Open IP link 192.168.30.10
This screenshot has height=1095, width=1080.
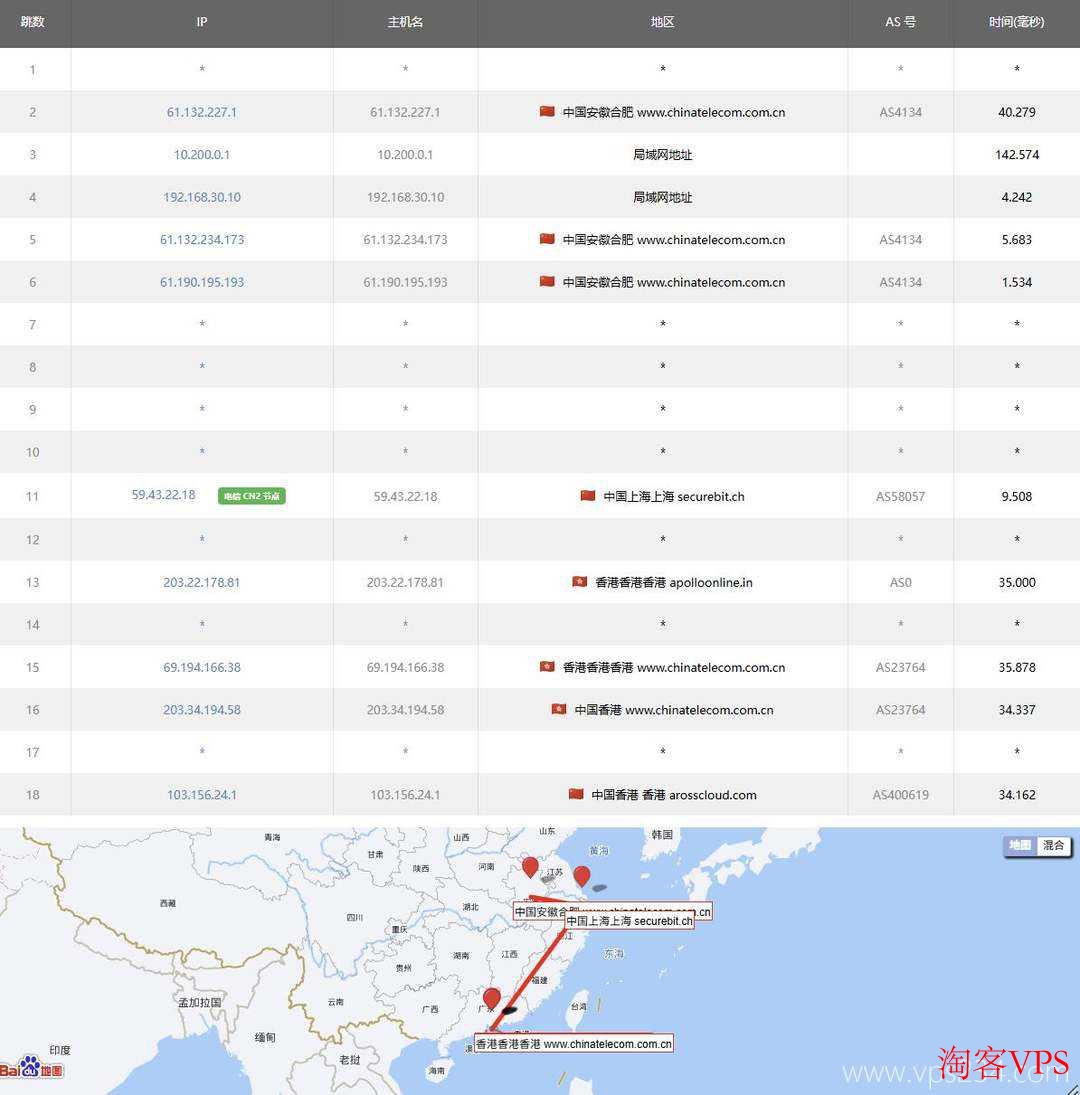pyautogui.click(x=202, y=197)
